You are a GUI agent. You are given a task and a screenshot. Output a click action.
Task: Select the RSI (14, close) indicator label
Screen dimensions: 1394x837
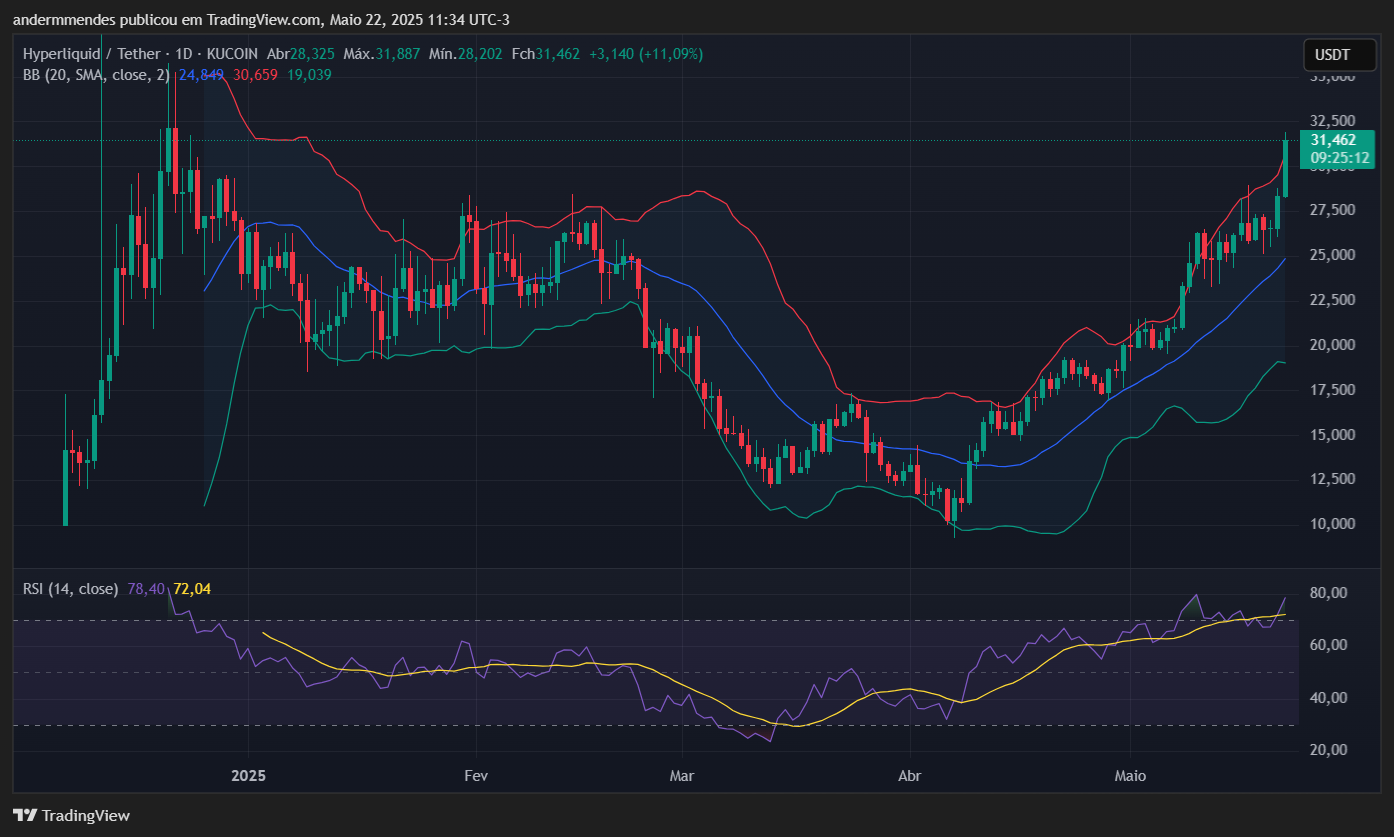70,589
